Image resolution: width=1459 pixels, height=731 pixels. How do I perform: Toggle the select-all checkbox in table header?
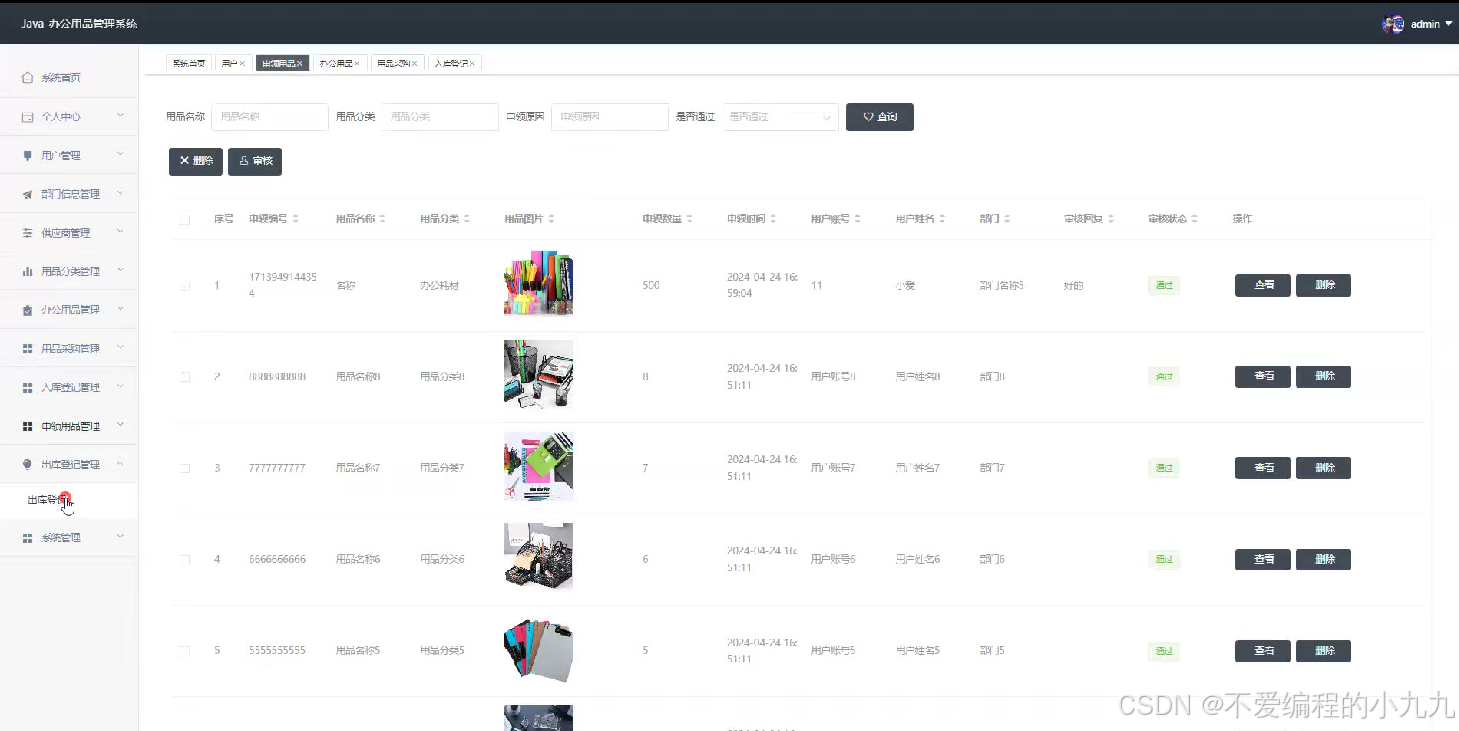click(185, 219)
